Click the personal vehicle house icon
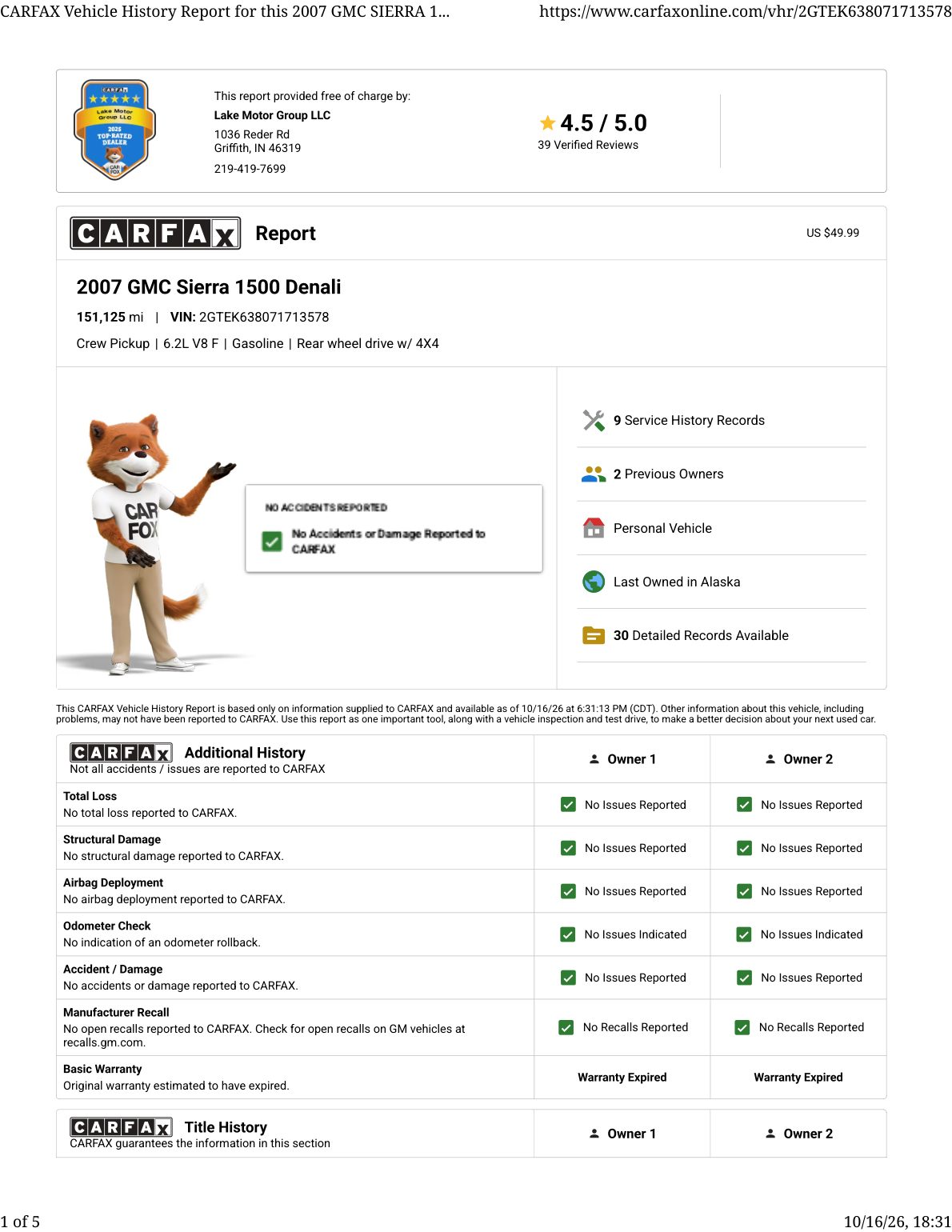This screenshot has height=1232, width=952. 594,528
